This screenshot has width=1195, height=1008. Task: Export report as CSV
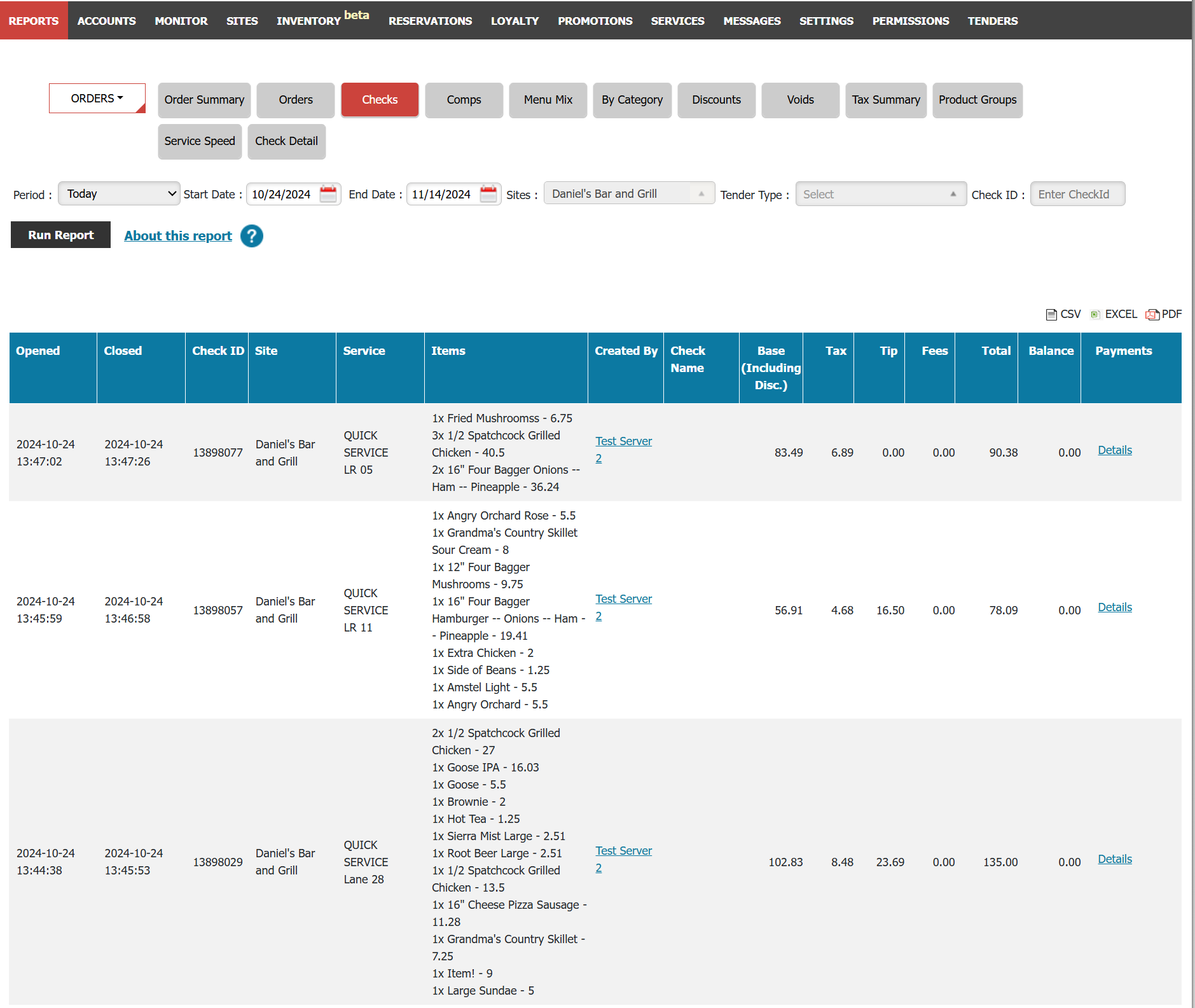point(1063,314)
